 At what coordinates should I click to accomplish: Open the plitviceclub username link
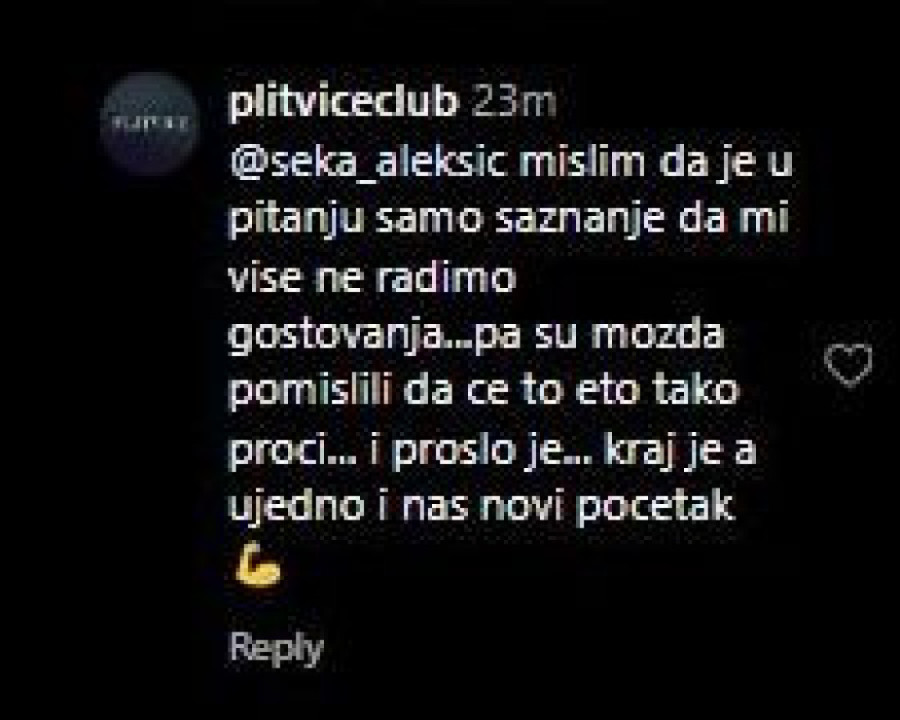pos(344,103)
